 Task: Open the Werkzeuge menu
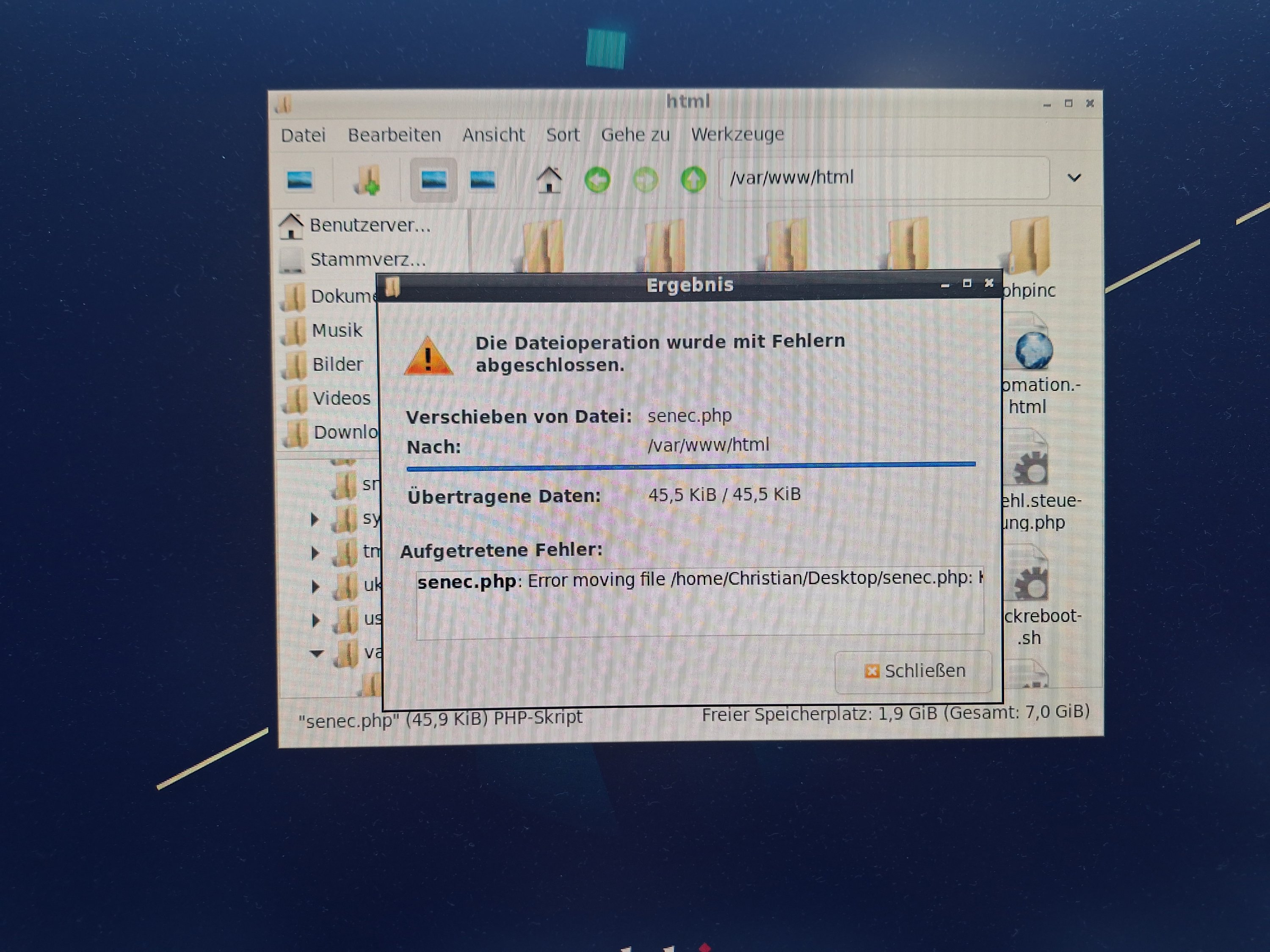tap(737, 134)
